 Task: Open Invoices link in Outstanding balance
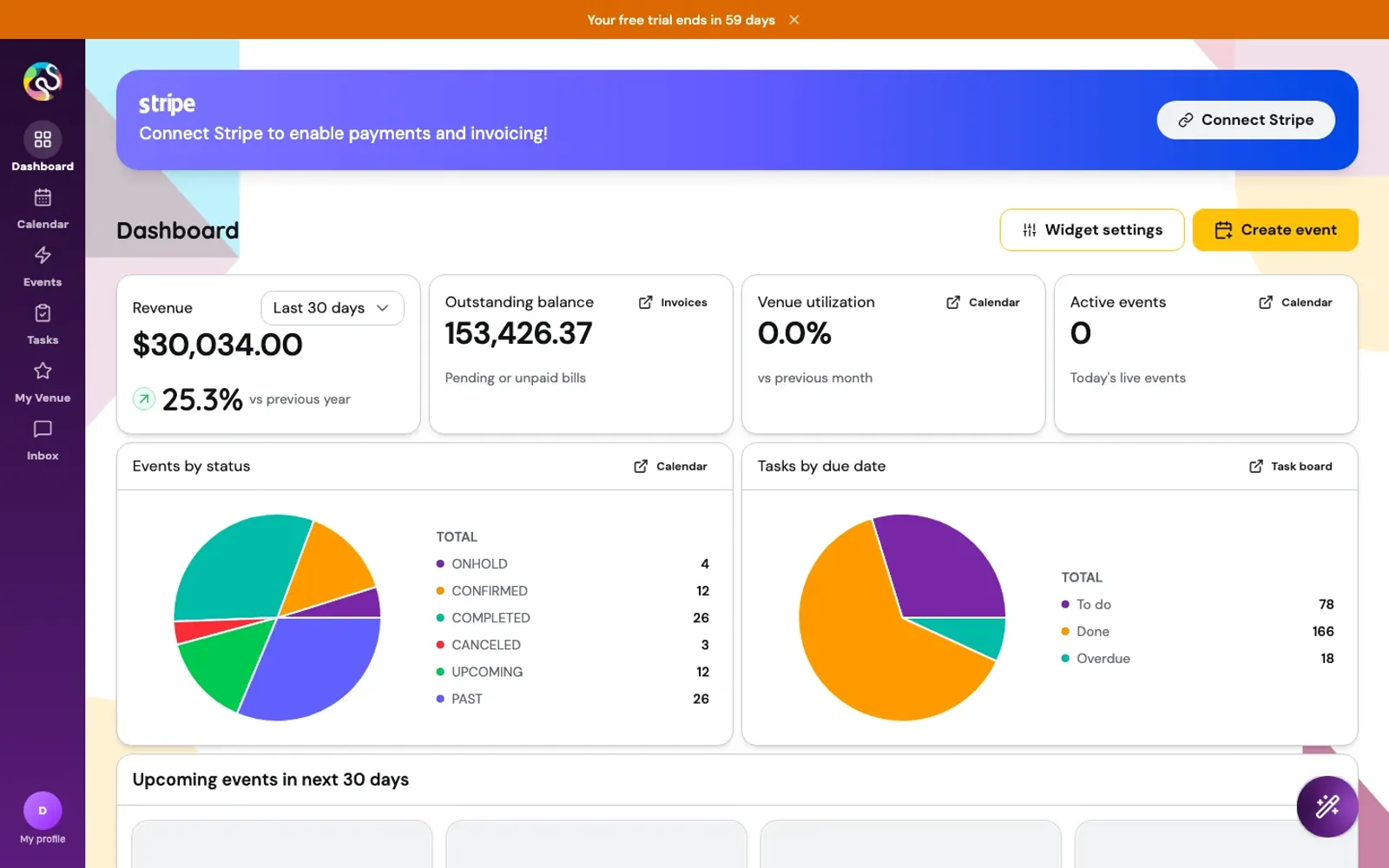point(673,302)
